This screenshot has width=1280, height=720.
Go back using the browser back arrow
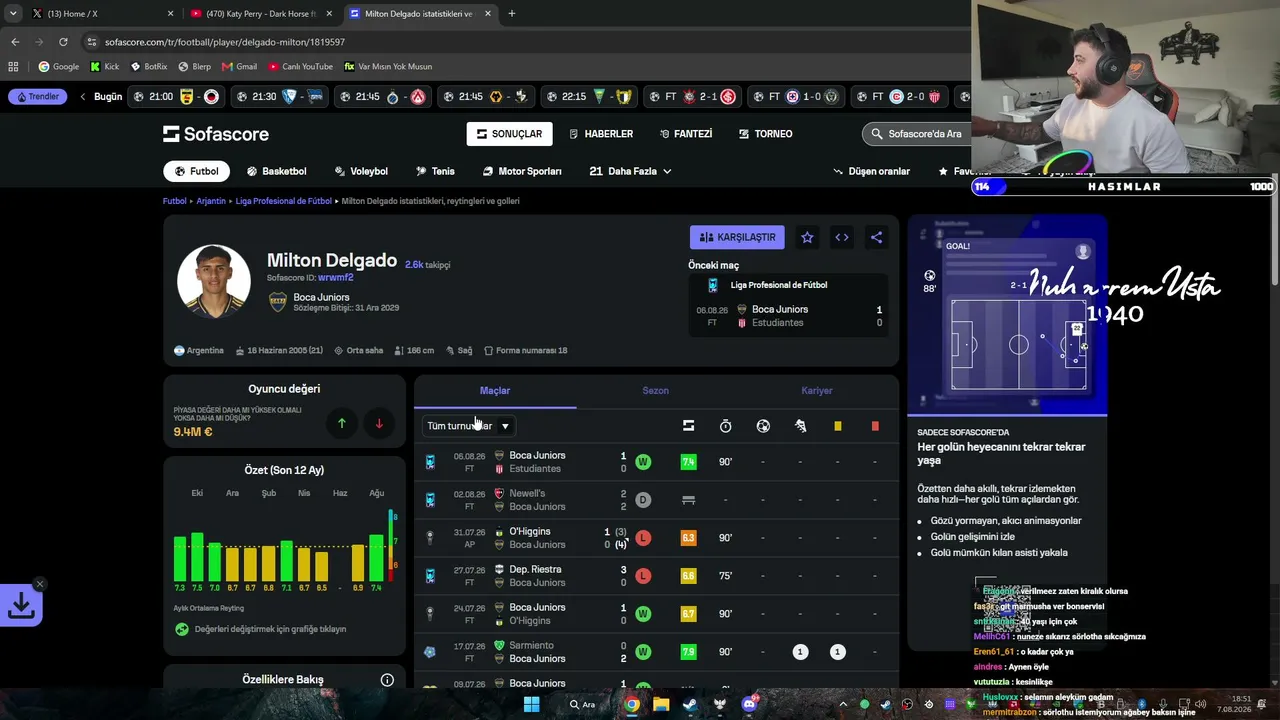click(15, 42)
